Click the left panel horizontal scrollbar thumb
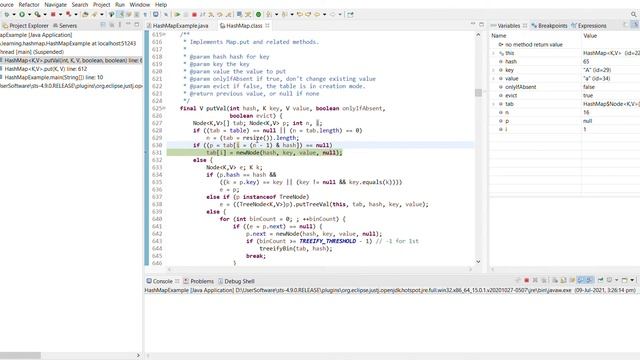Screen dimensions: 640x360 (20, 356)
